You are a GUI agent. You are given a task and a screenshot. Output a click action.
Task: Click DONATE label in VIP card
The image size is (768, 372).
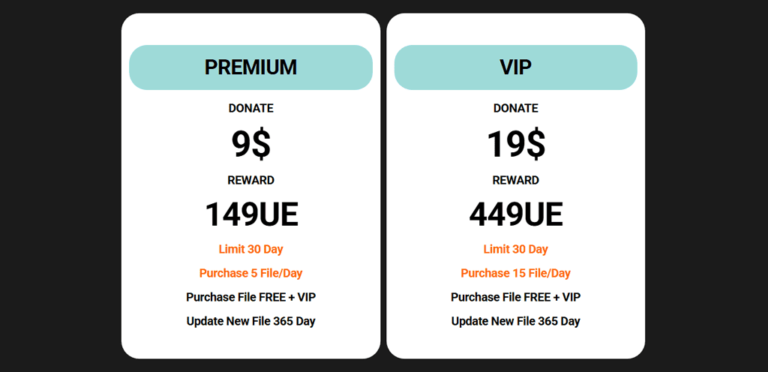pyautogui.click(x=516, y=109)
